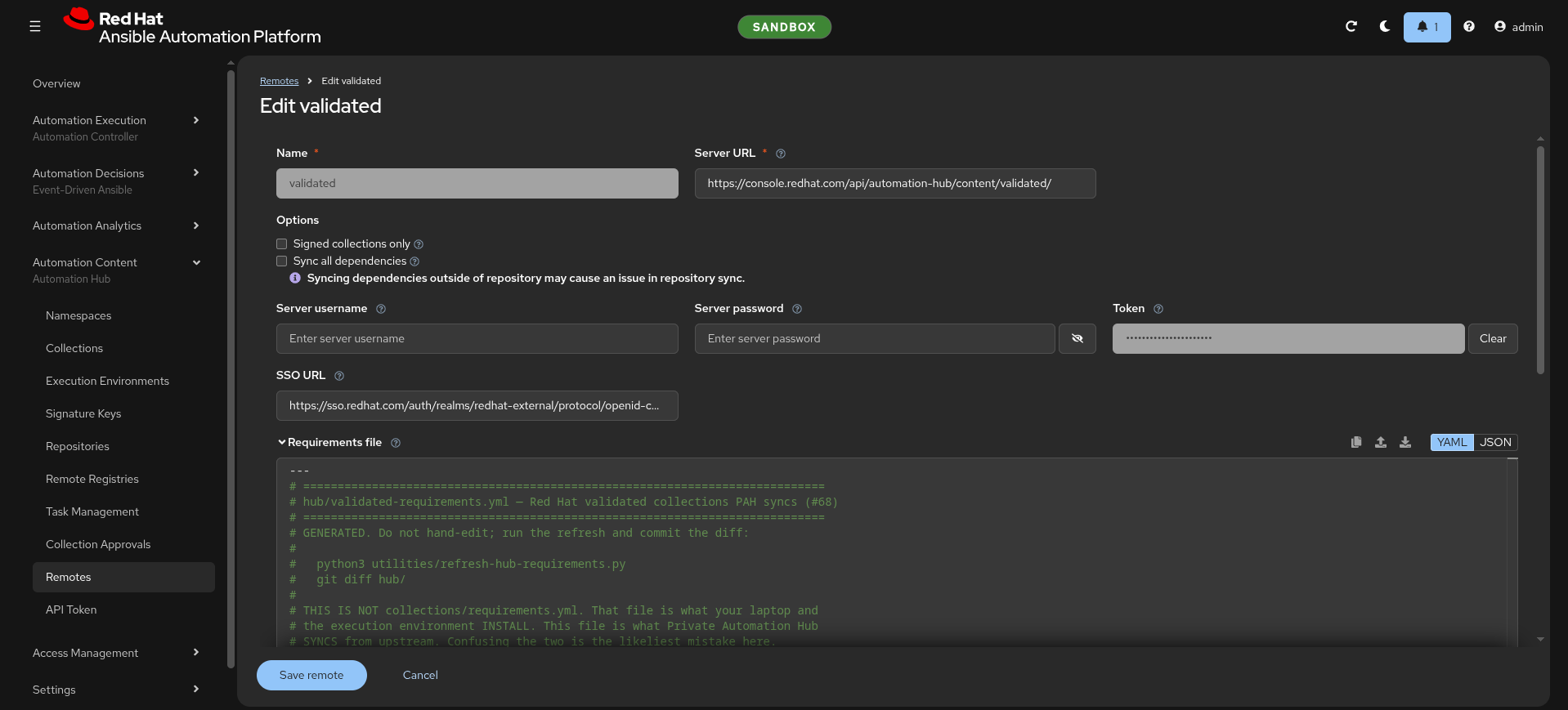The width and height of the screenshot is (1568, 710).
Task: Collapse the Requirements file section
Action: coord(282,442)
